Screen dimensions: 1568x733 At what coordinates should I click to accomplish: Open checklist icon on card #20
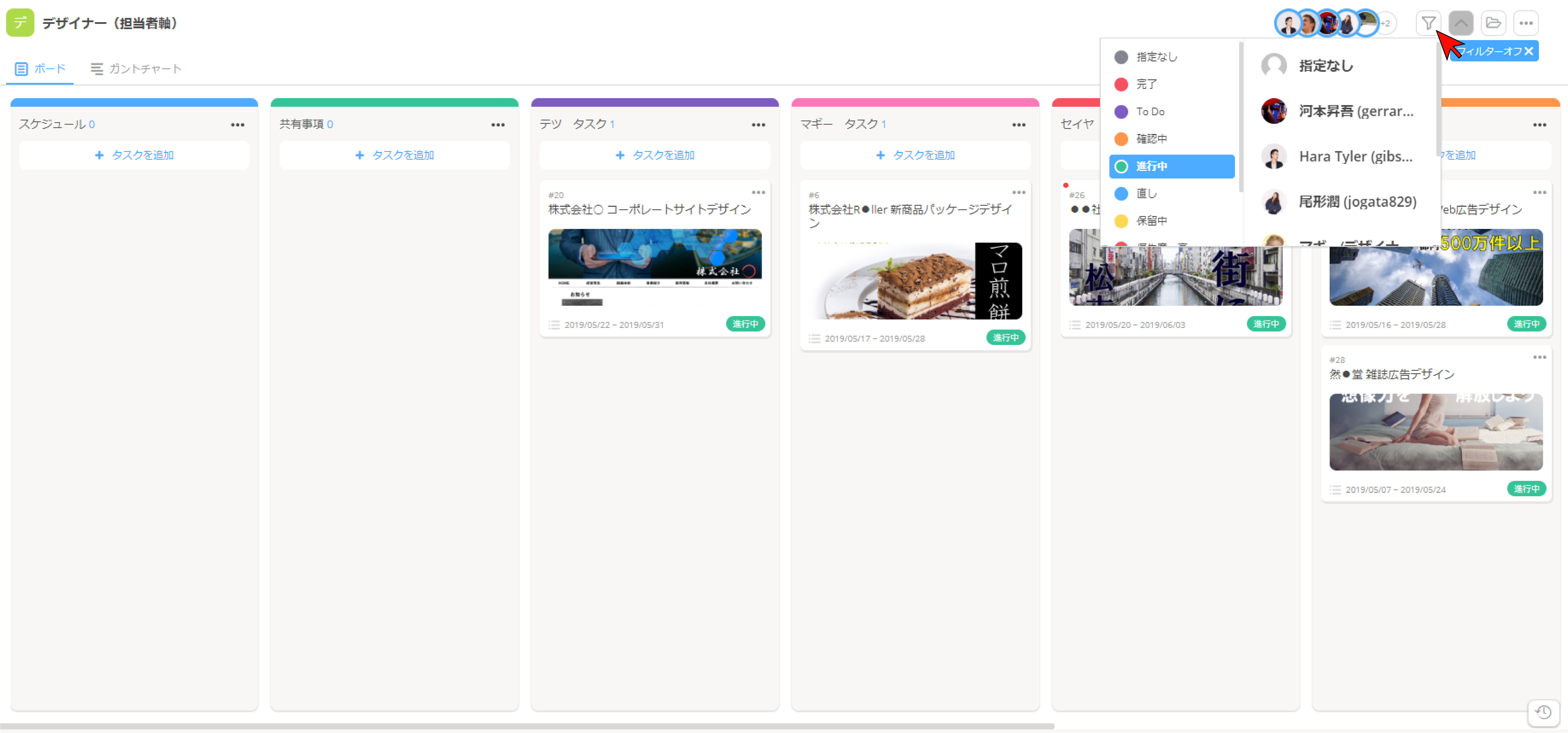tap(554, 325)
